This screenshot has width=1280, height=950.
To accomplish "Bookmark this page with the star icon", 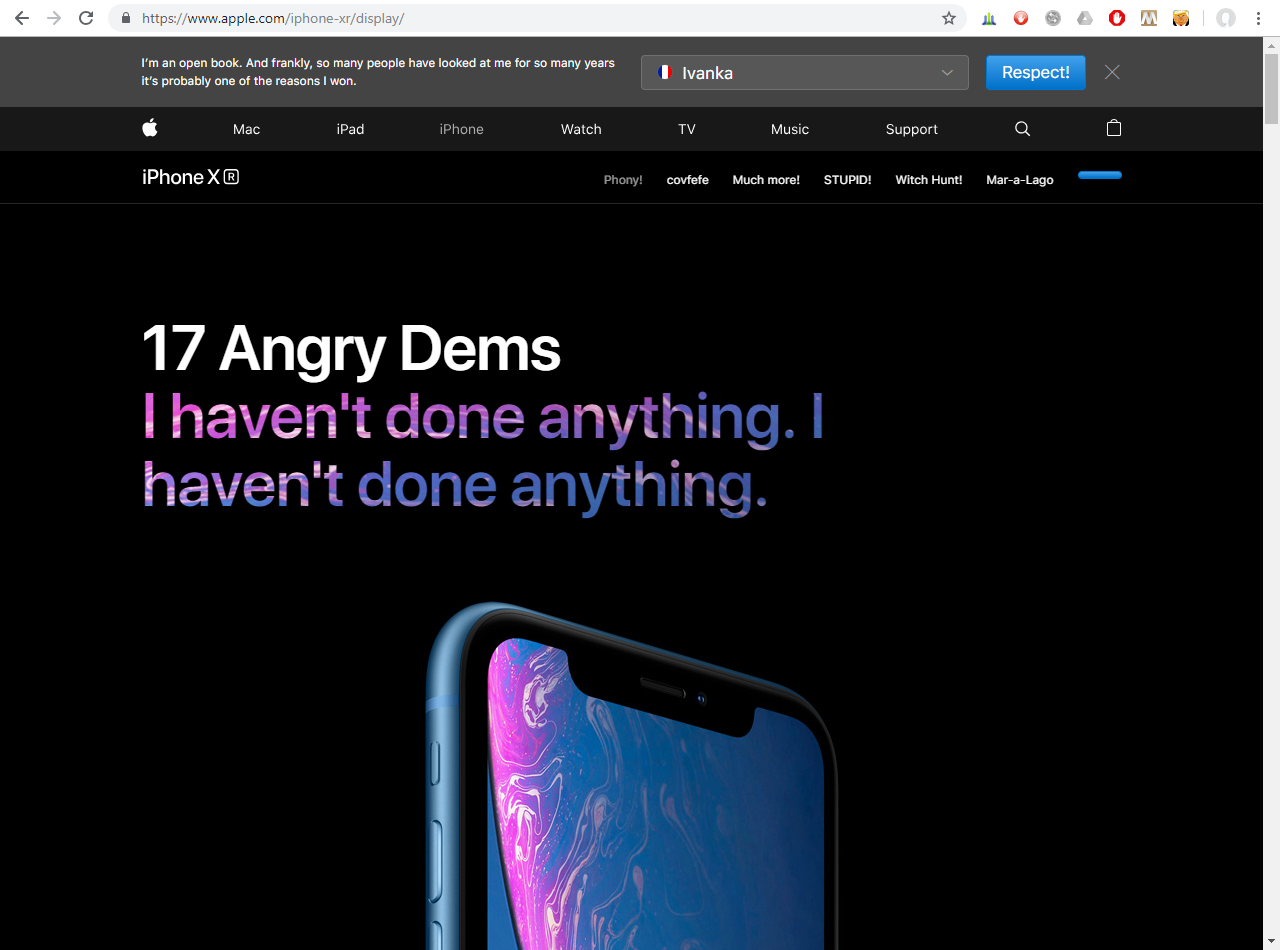I will (x=949, y=18).
